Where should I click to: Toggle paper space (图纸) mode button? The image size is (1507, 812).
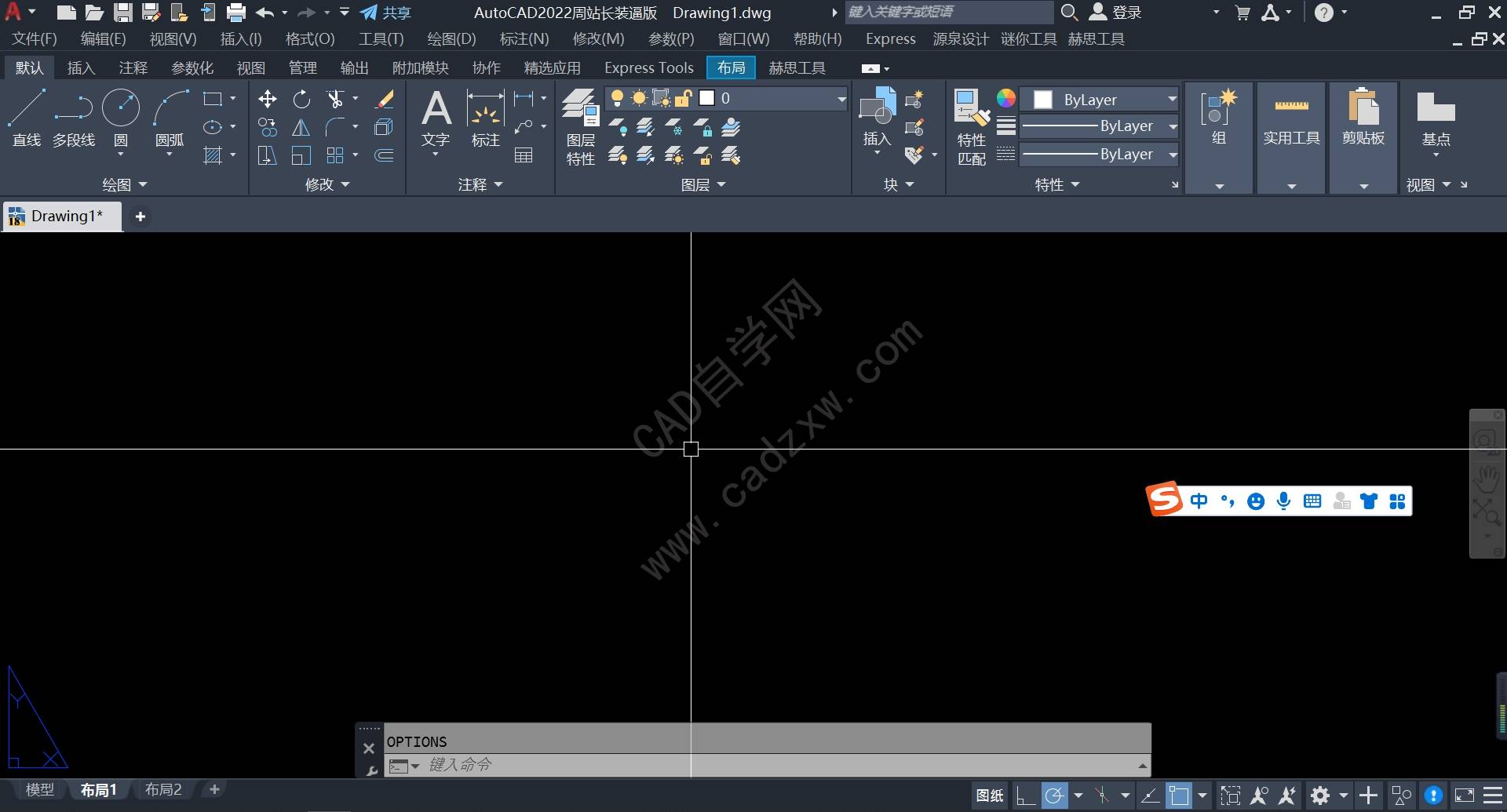click(x=989, y=796)
